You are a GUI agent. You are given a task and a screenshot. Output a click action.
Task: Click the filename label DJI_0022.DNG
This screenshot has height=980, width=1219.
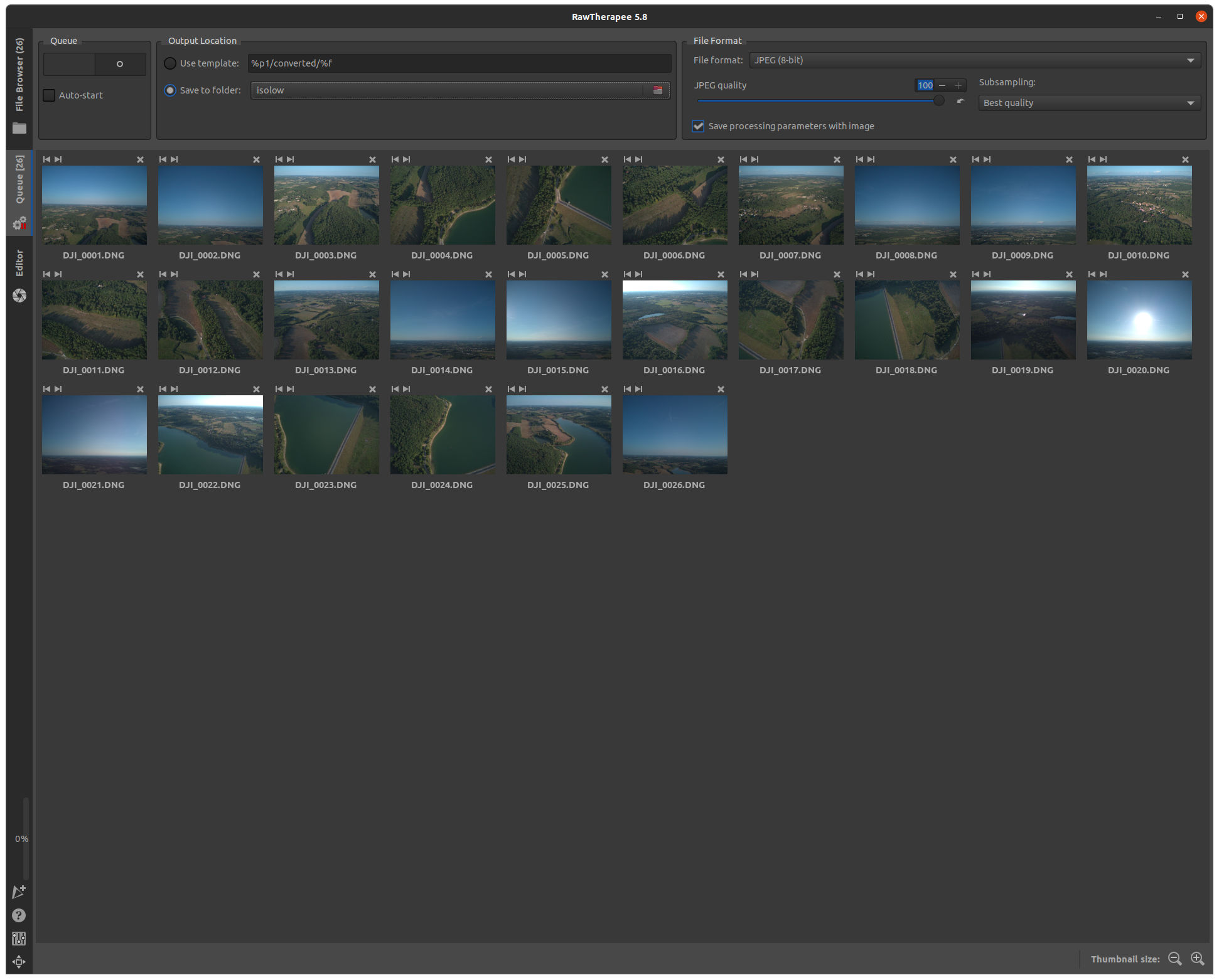(x=210, y=485)
